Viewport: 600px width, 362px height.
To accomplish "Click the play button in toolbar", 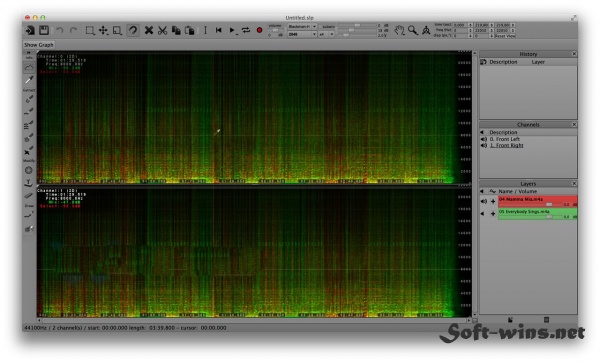I will [232, 30].
